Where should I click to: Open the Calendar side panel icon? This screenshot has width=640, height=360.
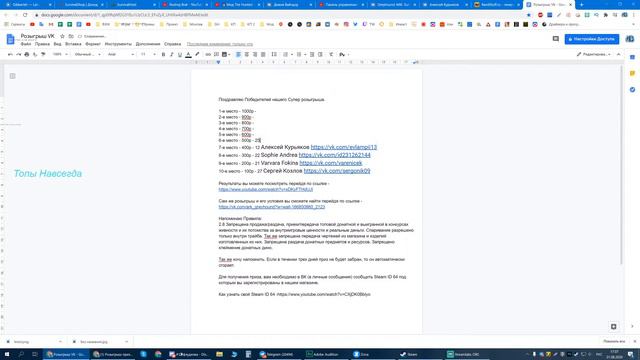(632, 57)
